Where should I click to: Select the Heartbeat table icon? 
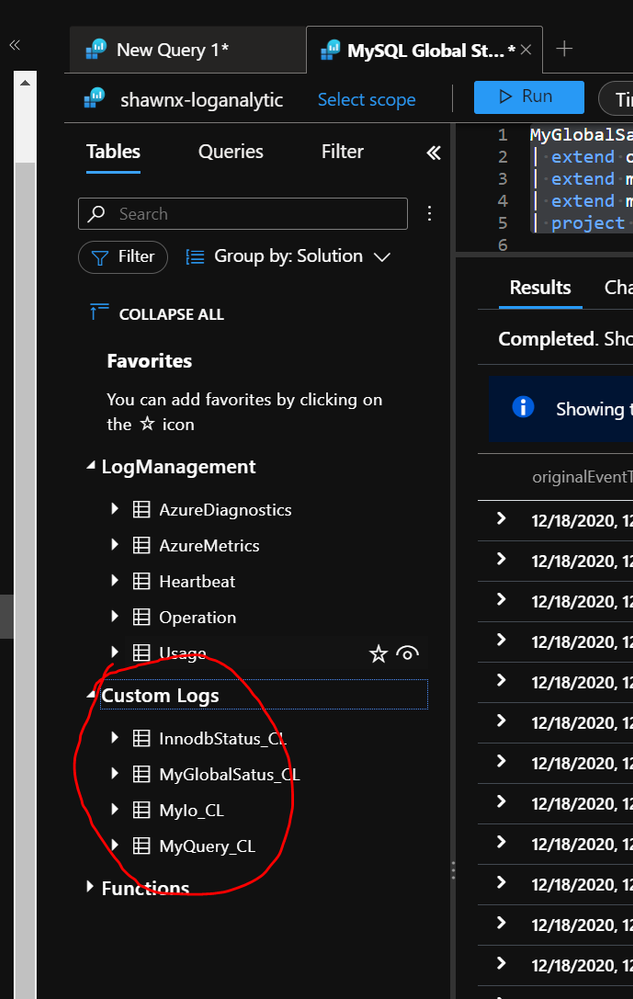coord(141,581)
